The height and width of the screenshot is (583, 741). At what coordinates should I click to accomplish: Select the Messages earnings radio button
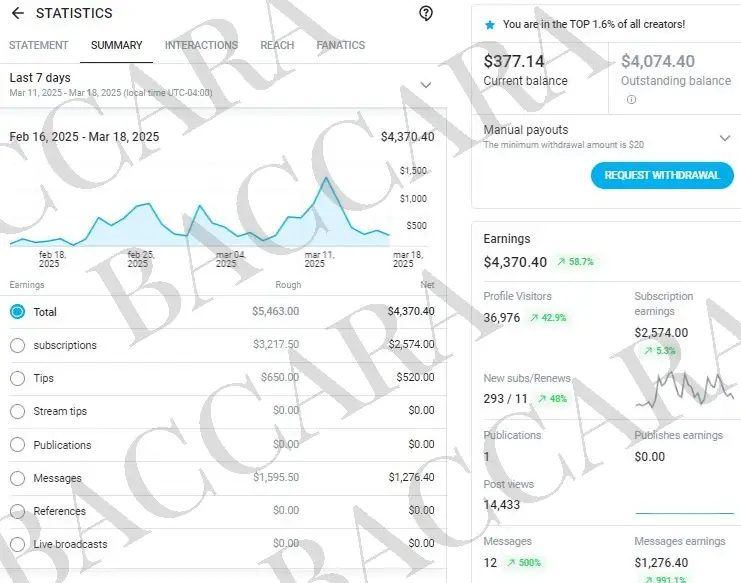17,478
